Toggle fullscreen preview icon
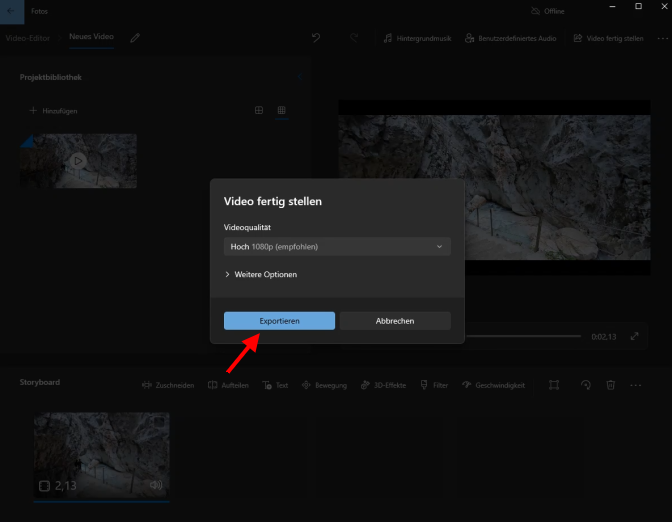This screenshot has width=672, height=522. click(x=634, y=336)
